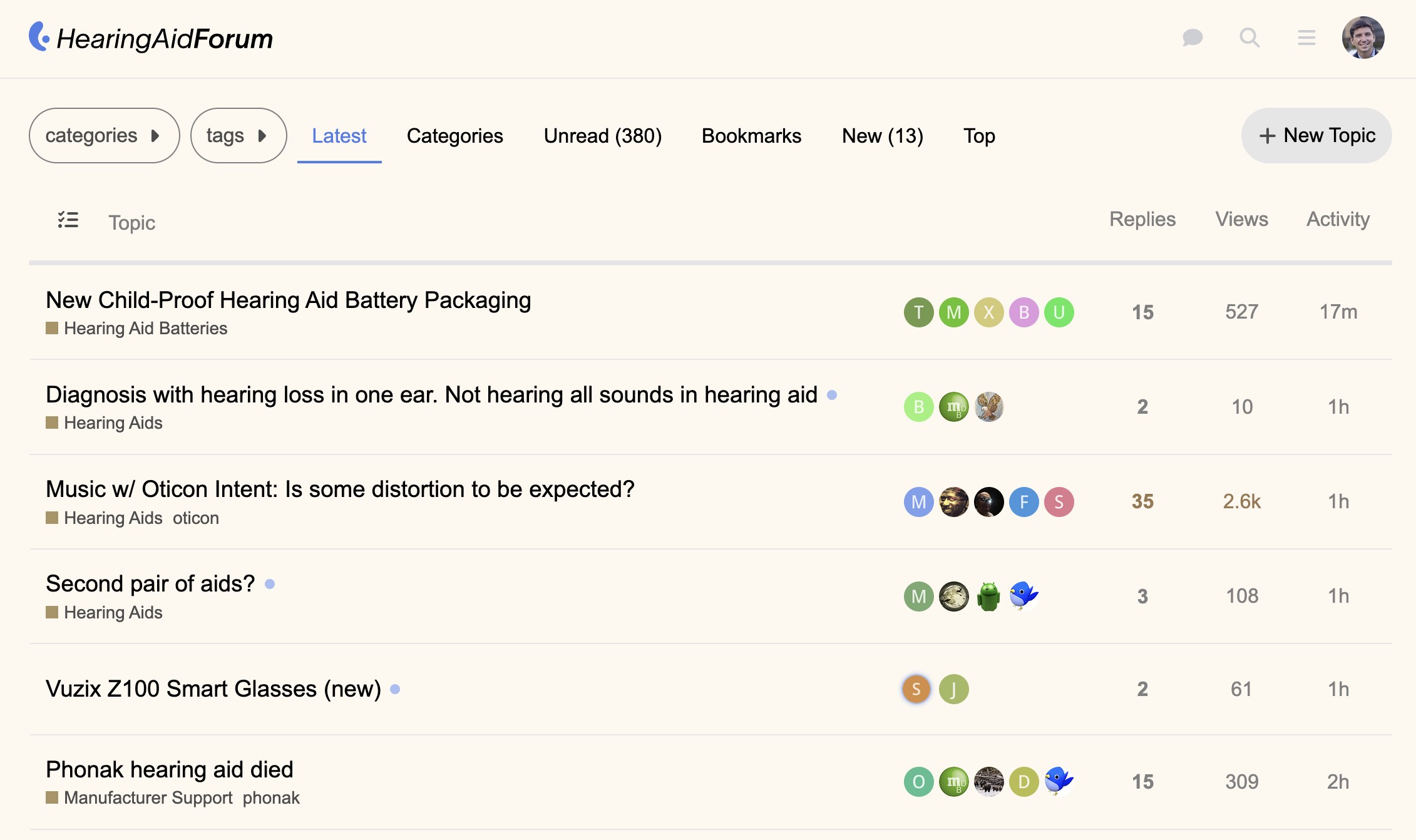Viewport: 1416px width, 840px height.
Task: Click avatar J on Vuzix Z100 topic
Action: coord(953,689)
